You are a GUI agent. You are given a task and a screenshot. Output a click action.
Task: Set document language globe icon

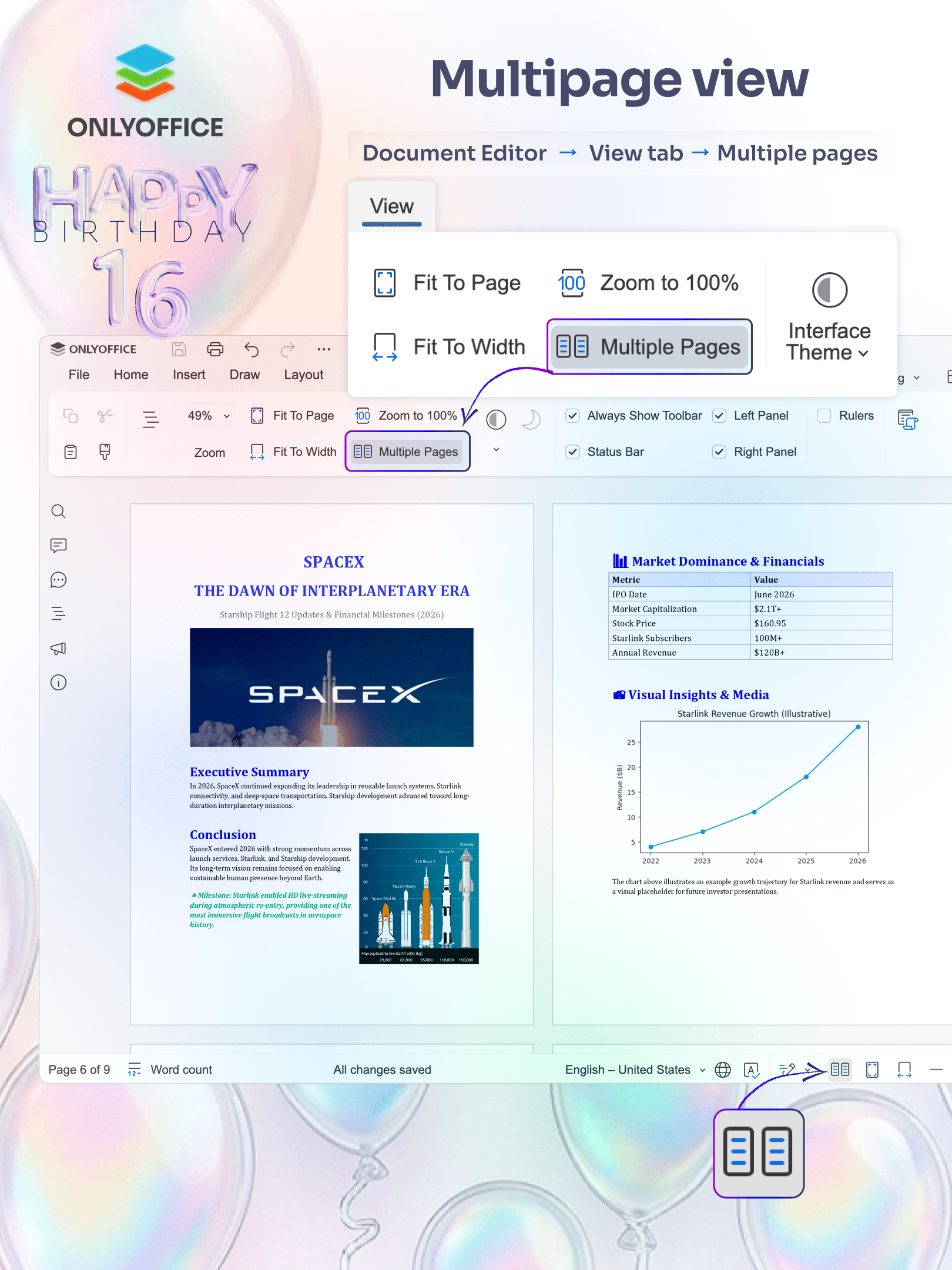pos(723,1070)
